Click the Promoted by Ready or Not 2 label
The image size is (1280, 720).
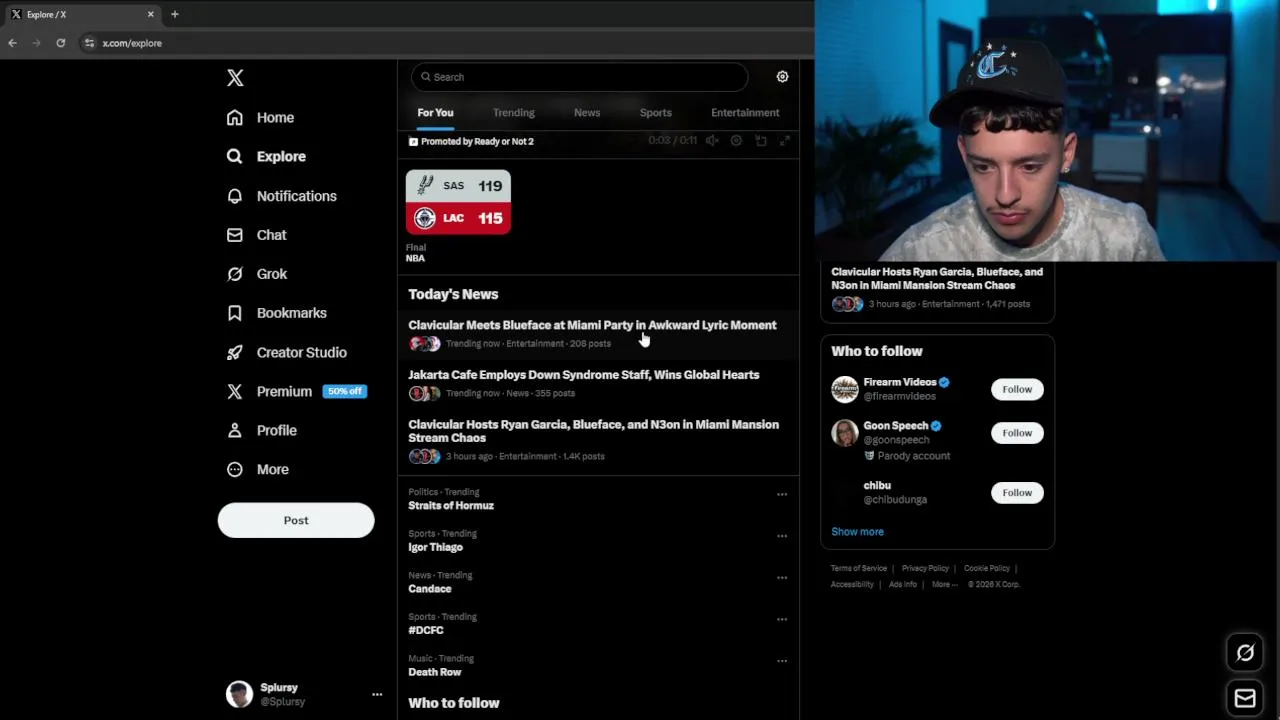coord(471,141)
